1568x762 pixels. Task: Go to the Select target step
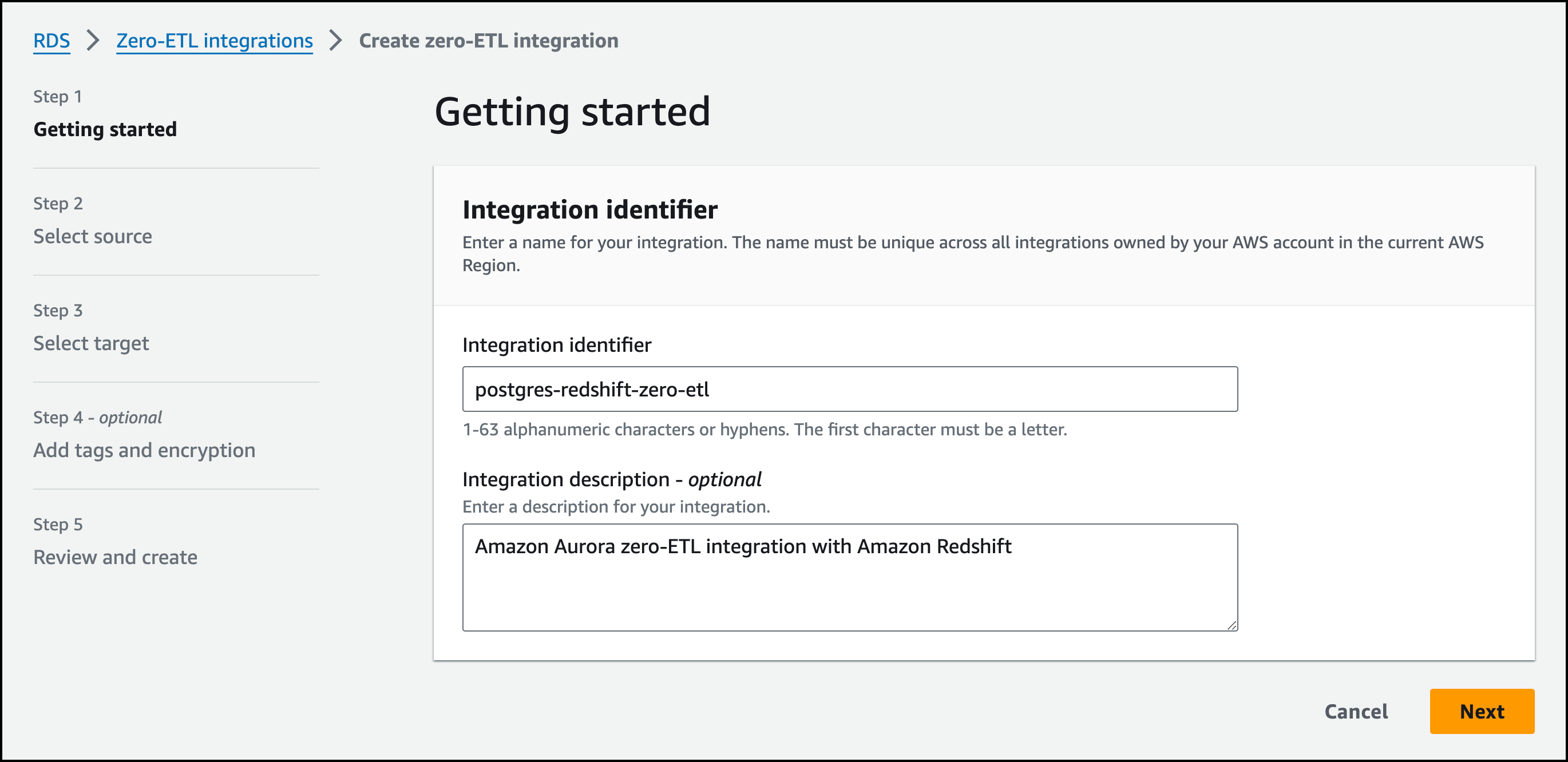[90, 343]
